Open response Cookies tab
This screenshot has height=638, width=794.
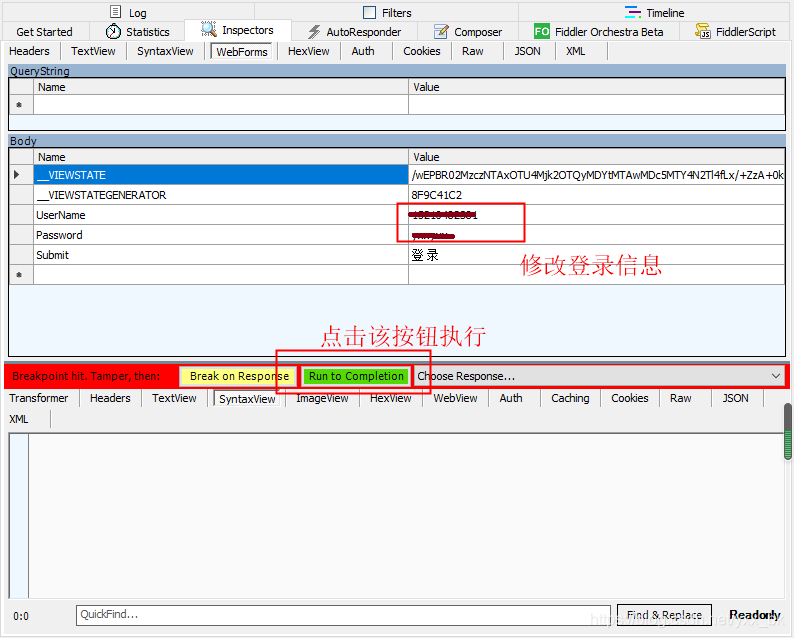pos(629,398)
